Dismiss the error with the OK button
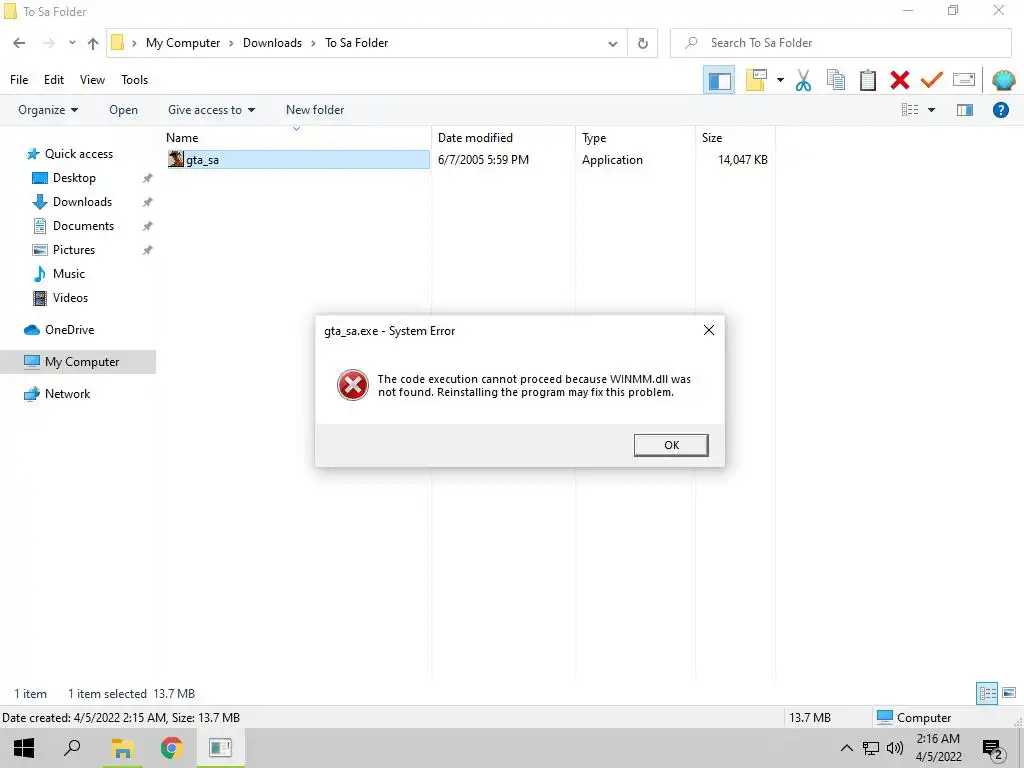 coord(671,445)
